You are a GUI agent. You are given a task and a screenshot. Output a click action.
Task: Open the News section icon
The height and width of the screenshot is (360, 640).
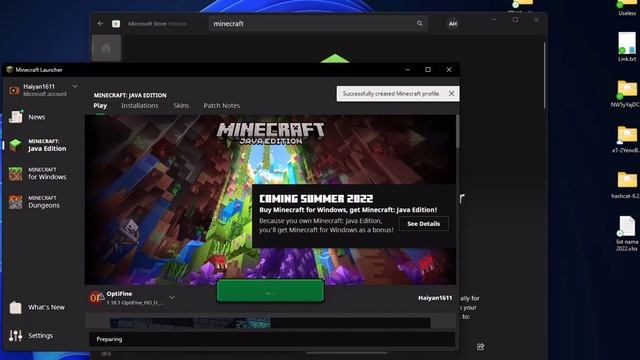pos(16,117)
